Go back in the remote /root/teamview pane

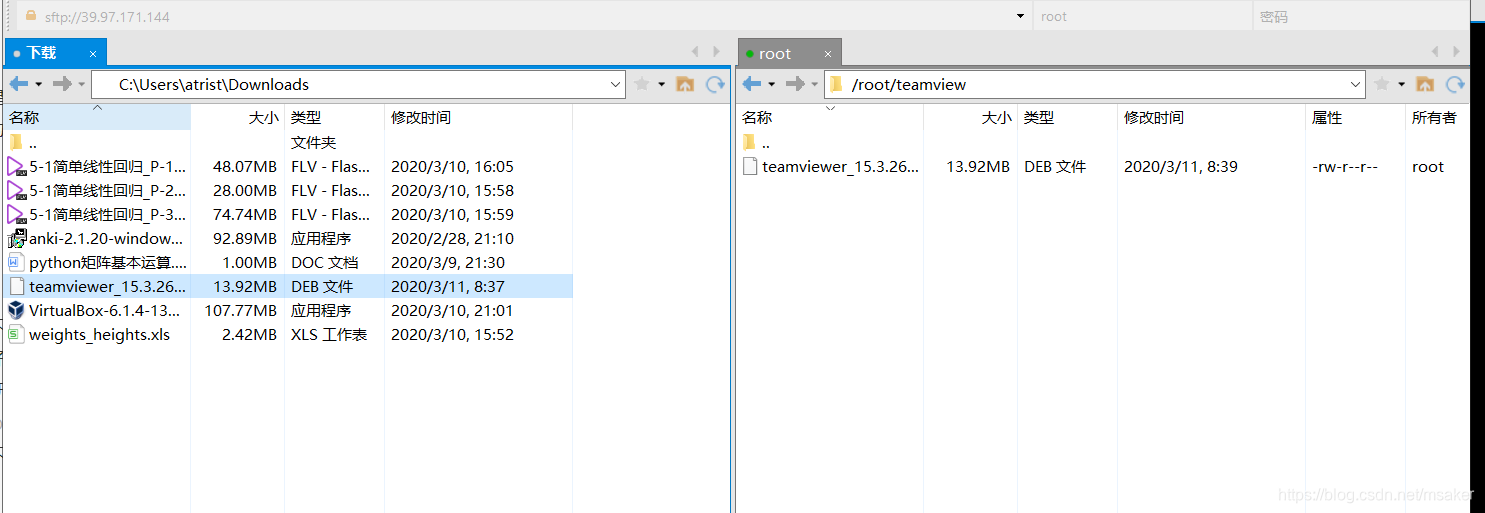pos(752,84)
